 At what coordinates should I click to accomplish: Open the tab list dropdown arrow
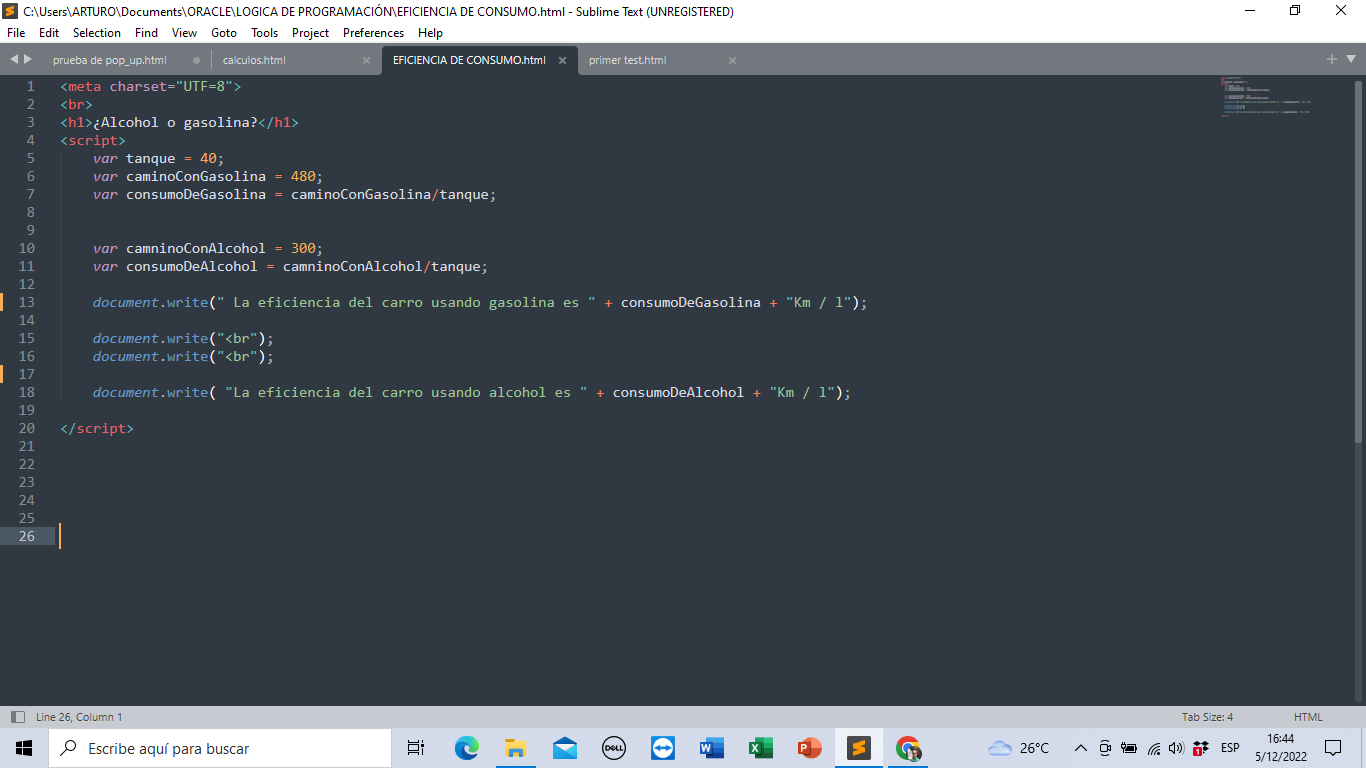pos(1350,60)
